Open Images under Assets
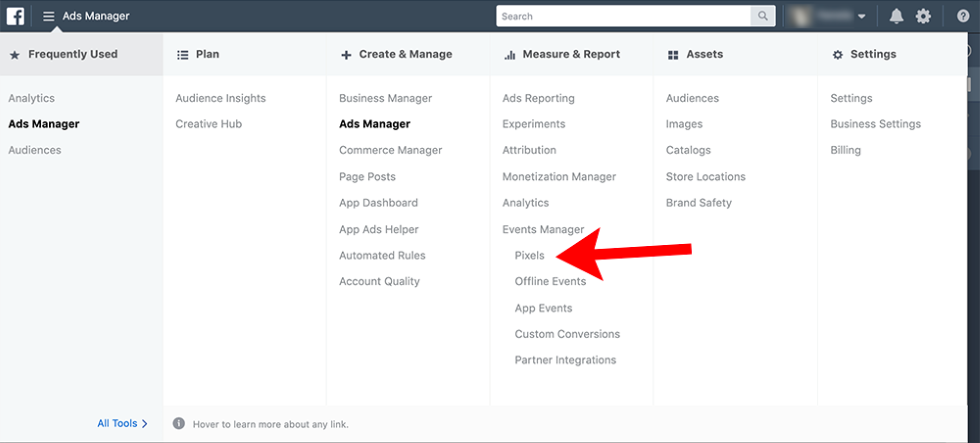Screen dimensions: 980x443 [x=684, y=124]
